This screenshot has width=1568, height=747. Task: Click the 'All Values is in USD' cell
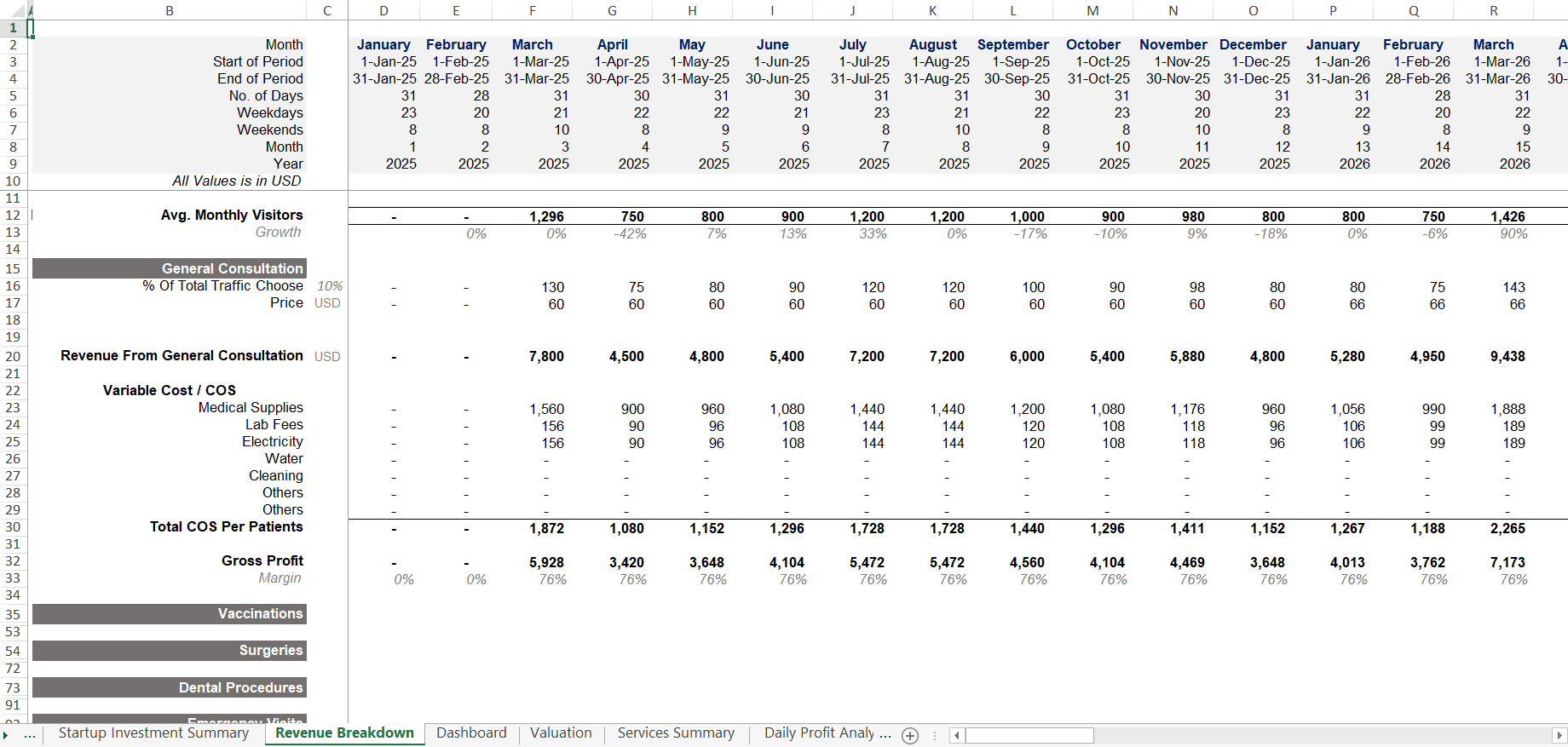click(x=237, y=181)
